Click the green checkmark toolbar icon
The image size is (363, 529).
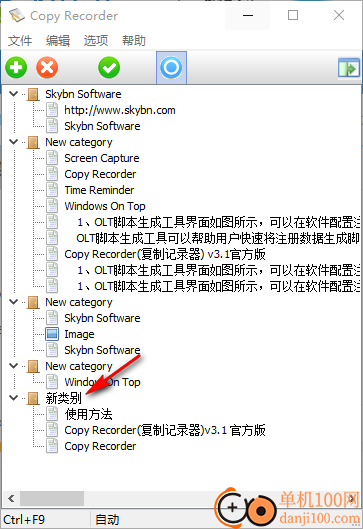coord(109,68)
